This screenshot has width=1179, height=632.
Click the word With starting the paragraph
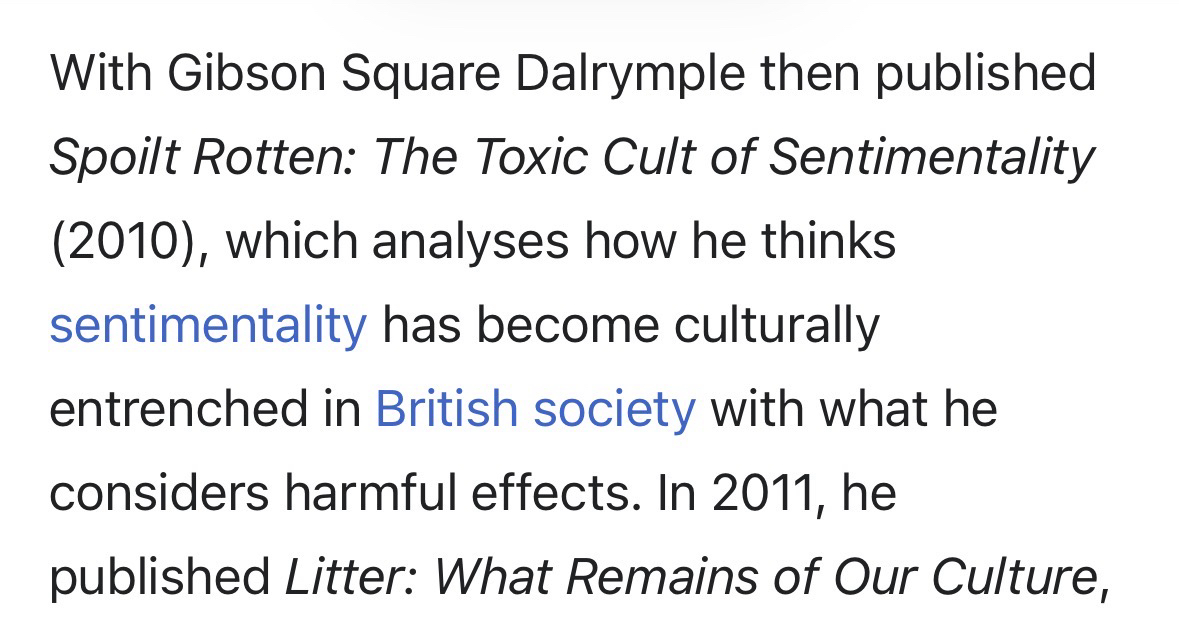pos(101,74)
